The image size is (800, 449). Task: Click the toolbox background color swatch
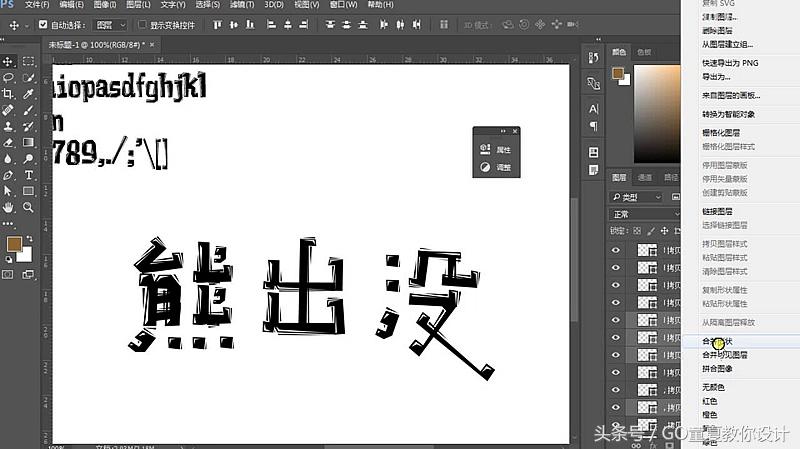click(26, 256)
